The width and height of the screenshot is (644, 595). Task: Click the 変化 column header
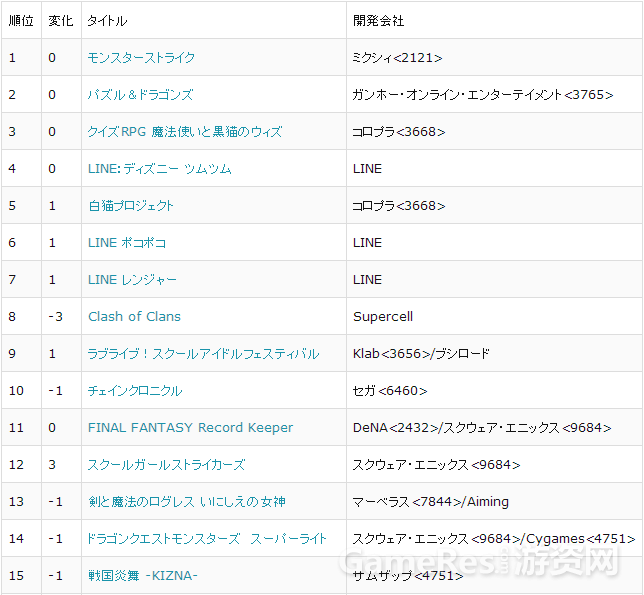[x=61, y=21]
